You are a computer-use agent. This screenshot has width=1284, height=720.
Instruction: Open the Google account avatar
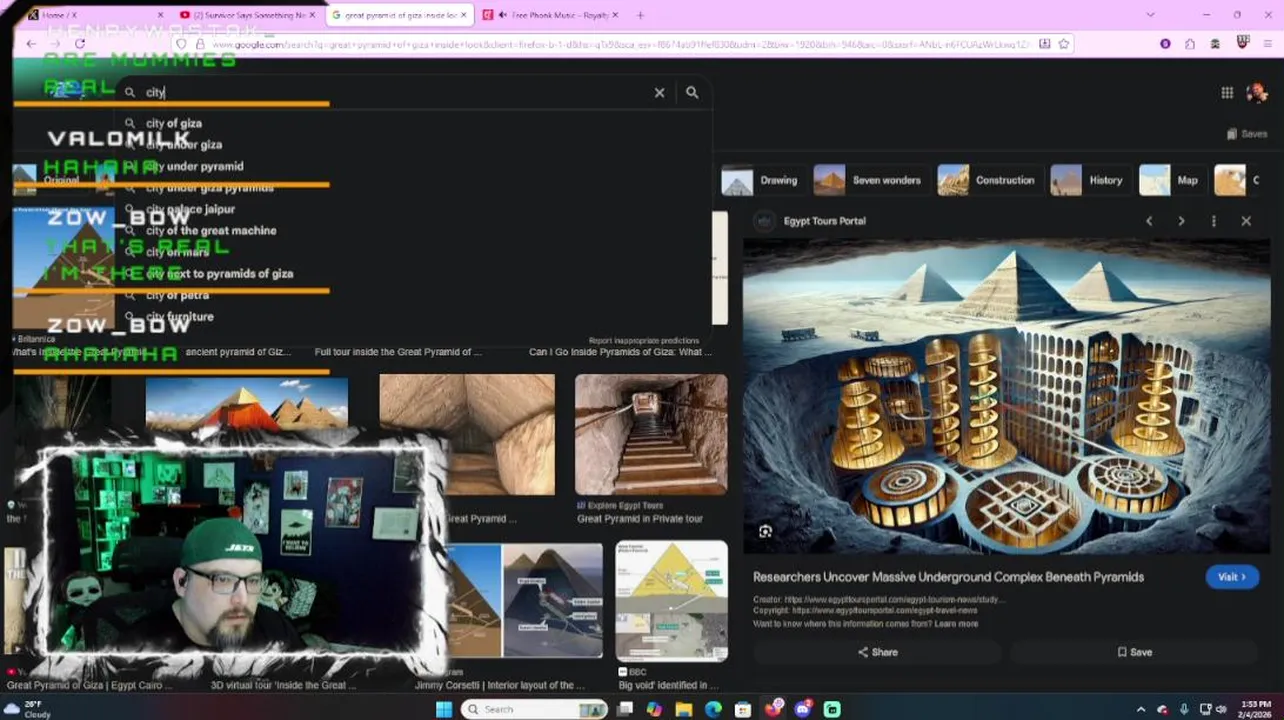pos(1257,92)
